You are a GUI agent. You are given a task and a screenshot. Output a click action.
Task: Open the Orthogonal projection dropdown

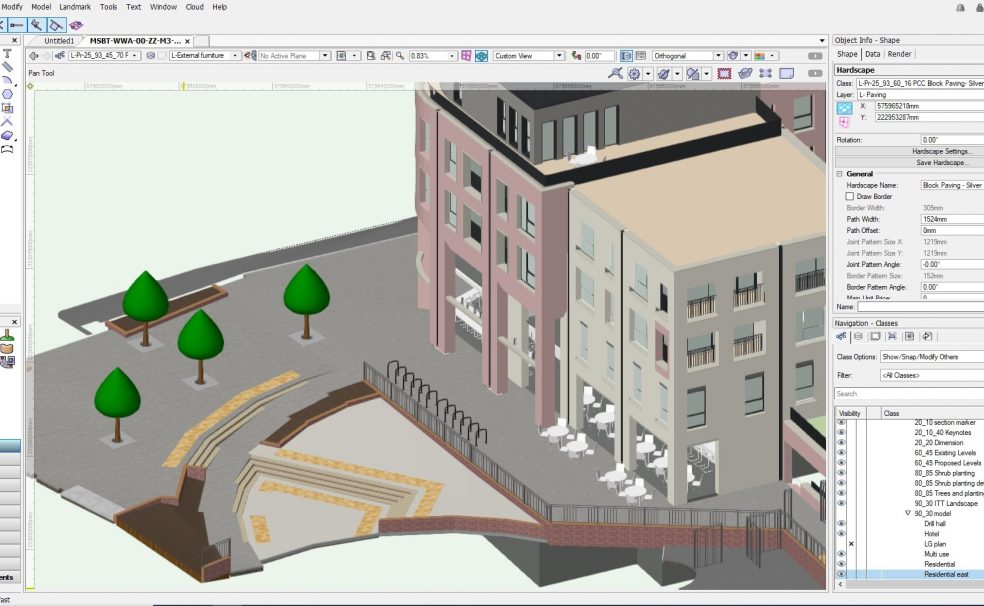[x=688, y=56]
